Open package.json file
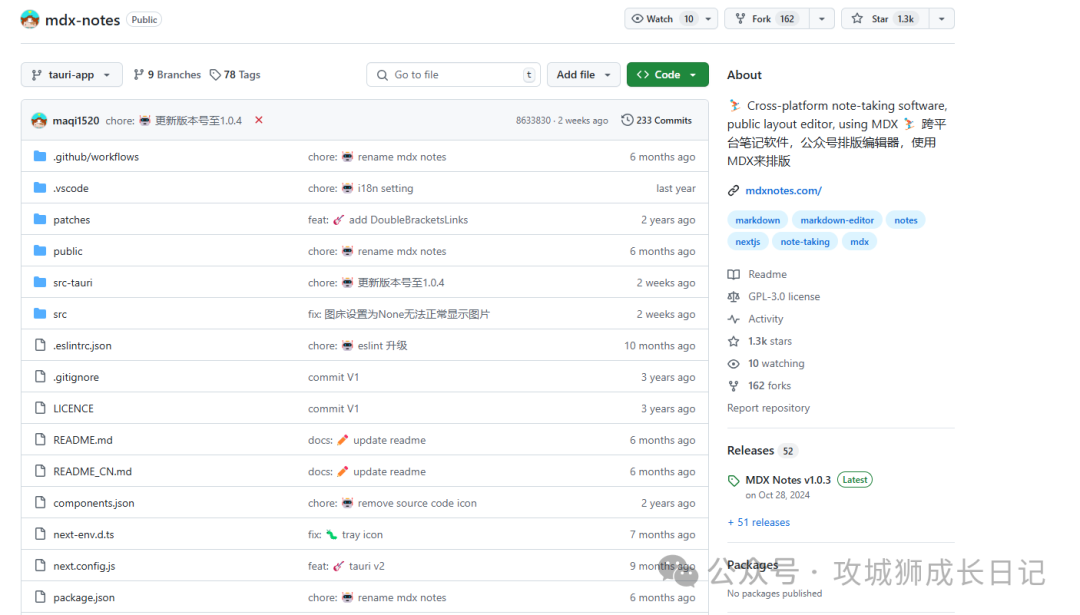 point(84,598)
